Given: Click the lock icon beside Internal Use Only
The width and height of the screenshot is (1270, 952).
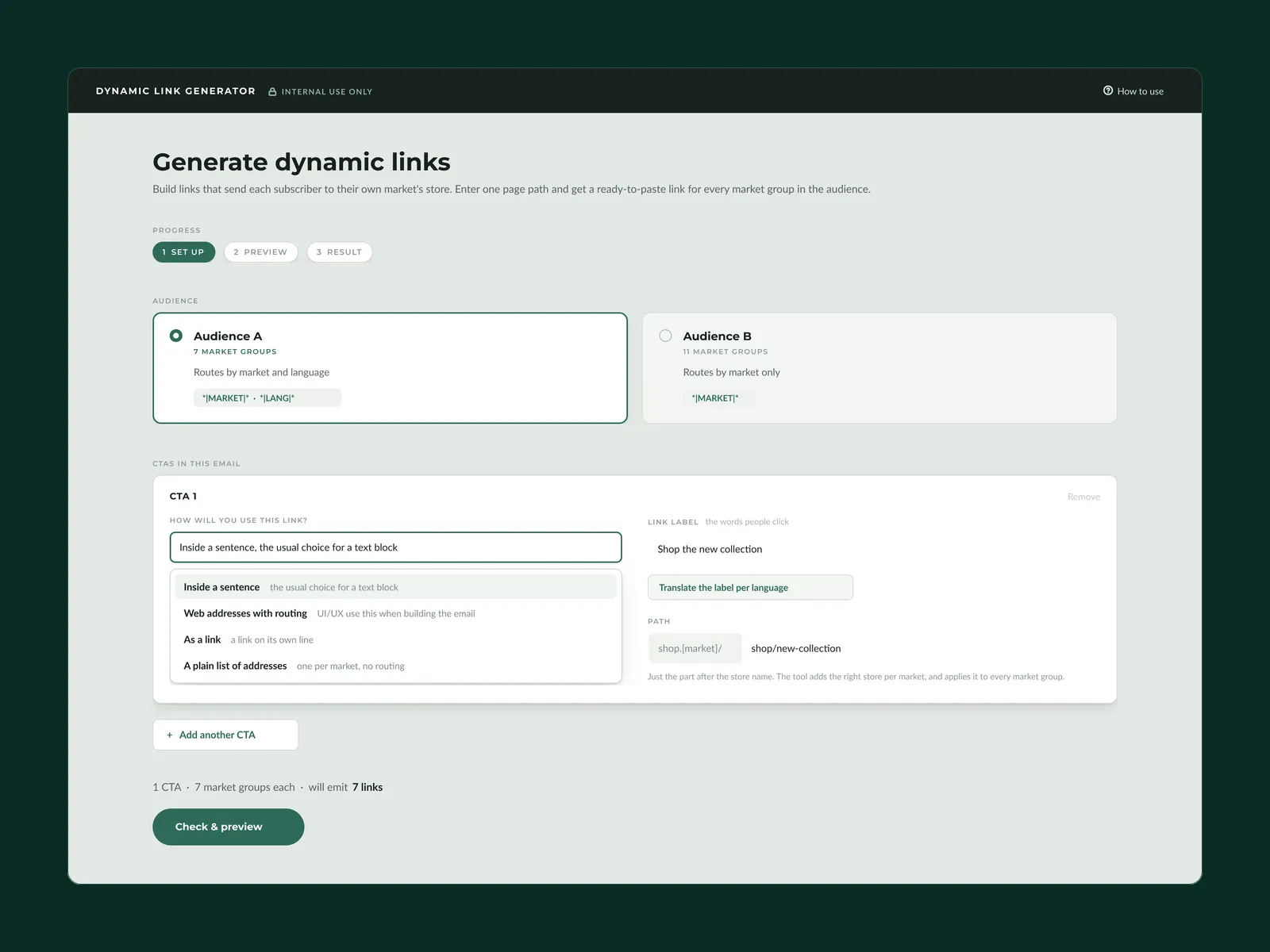Looking at the screenshot, I should [x=272, y=92].
